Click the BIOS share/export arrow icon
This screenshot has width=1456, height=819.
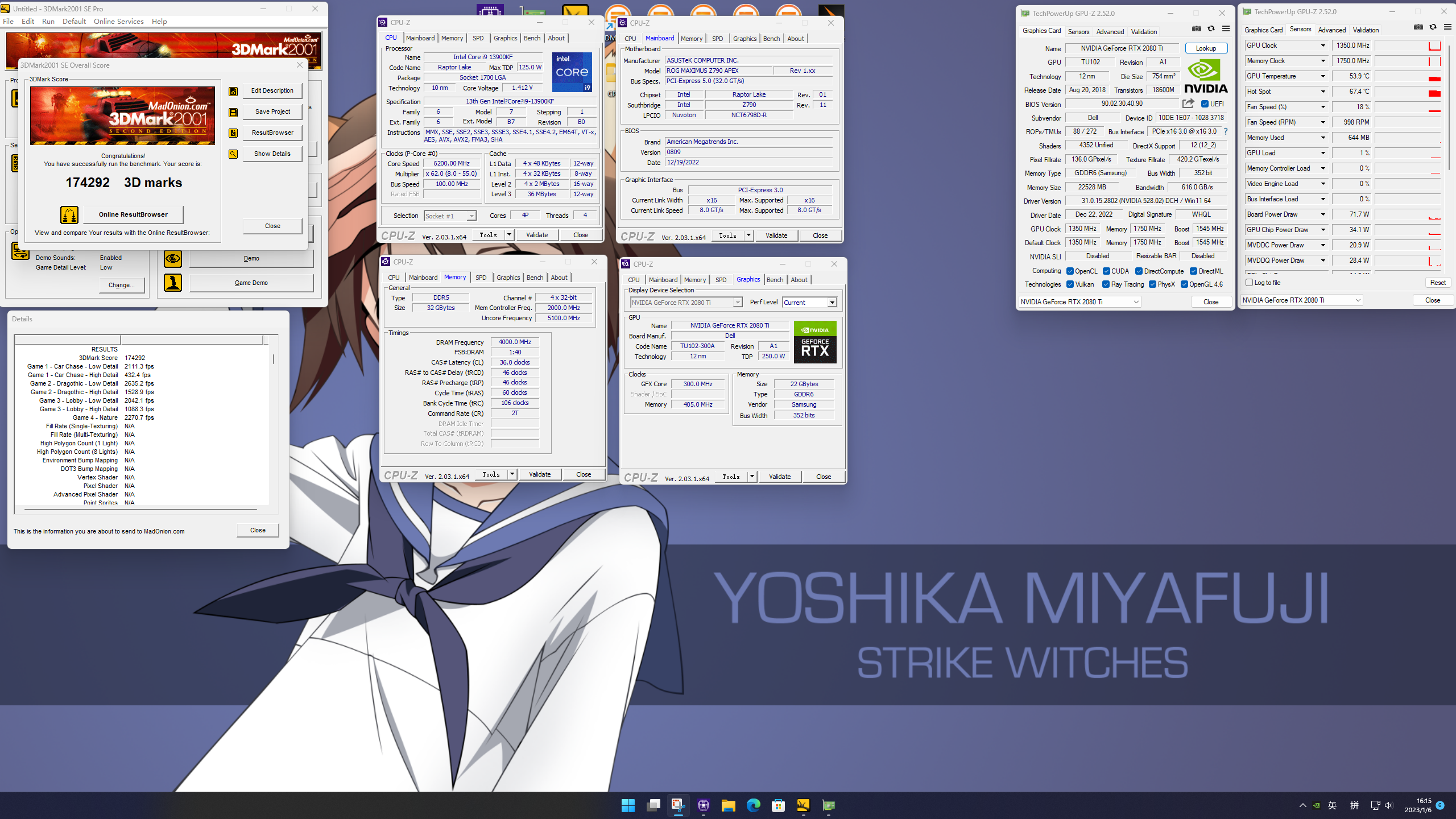(x=1188, y=104)
